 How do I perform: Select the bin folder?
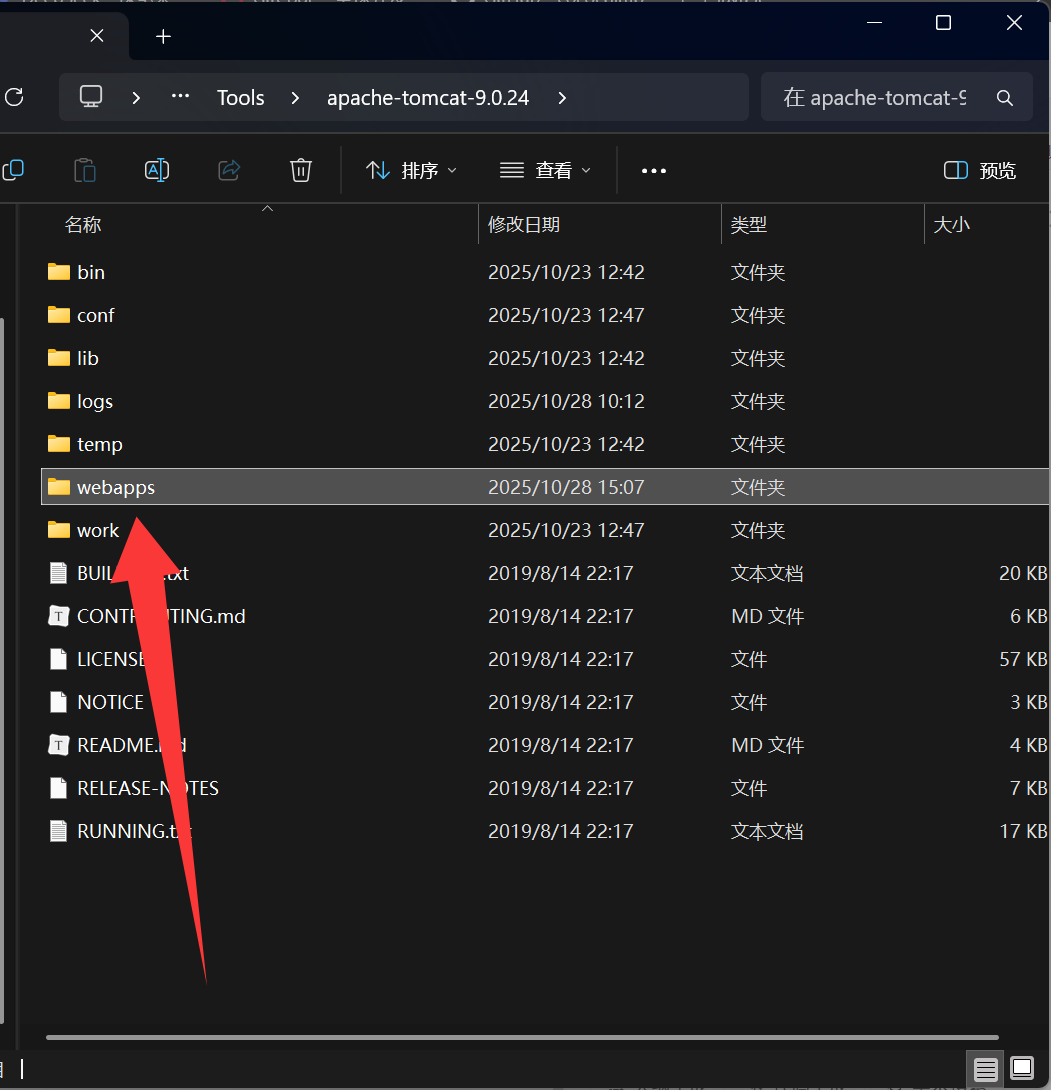pos(545,272)
